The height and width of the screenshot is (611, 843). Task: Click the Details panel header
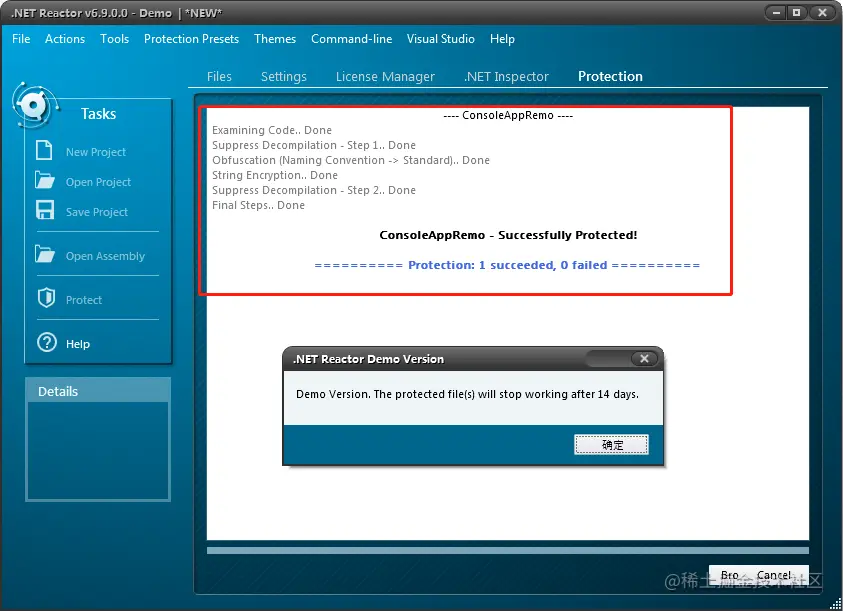[x=98, y=392]
